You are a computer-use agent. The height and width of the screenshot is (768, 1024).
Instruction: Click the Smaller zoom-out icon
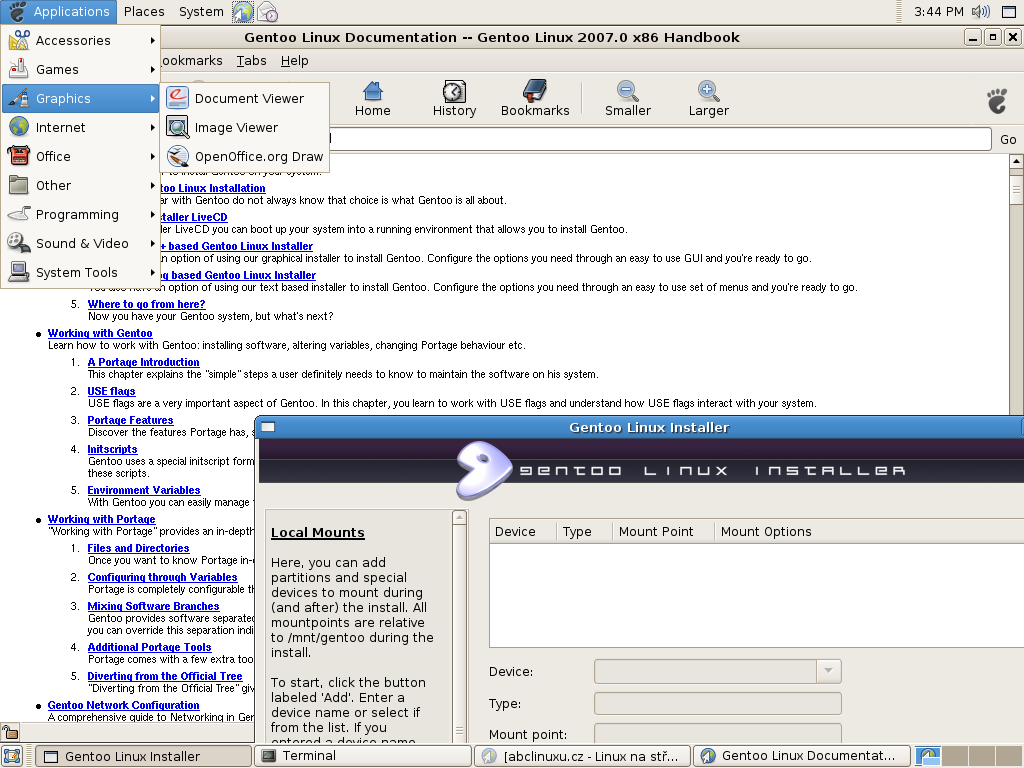(628, 99)
